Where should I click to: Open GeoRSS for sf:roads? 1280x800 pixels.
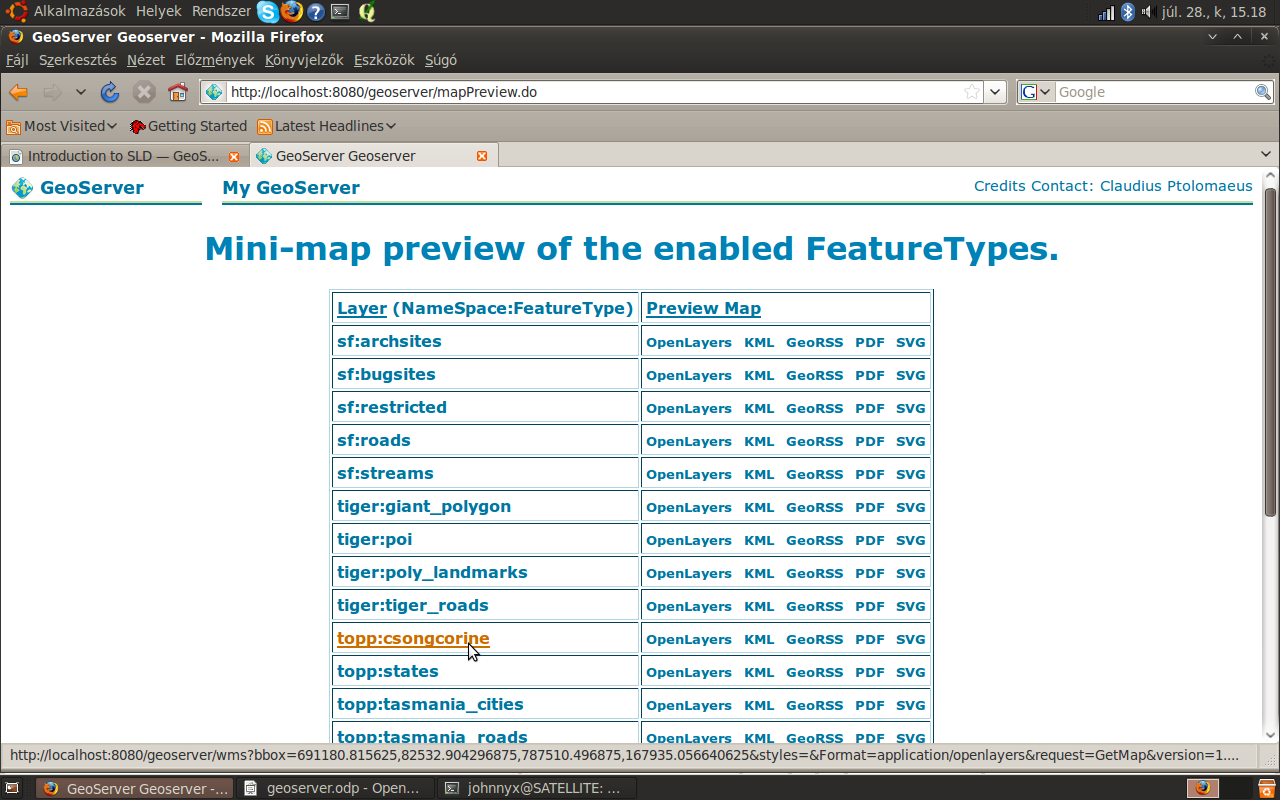(x=815, y=441)
